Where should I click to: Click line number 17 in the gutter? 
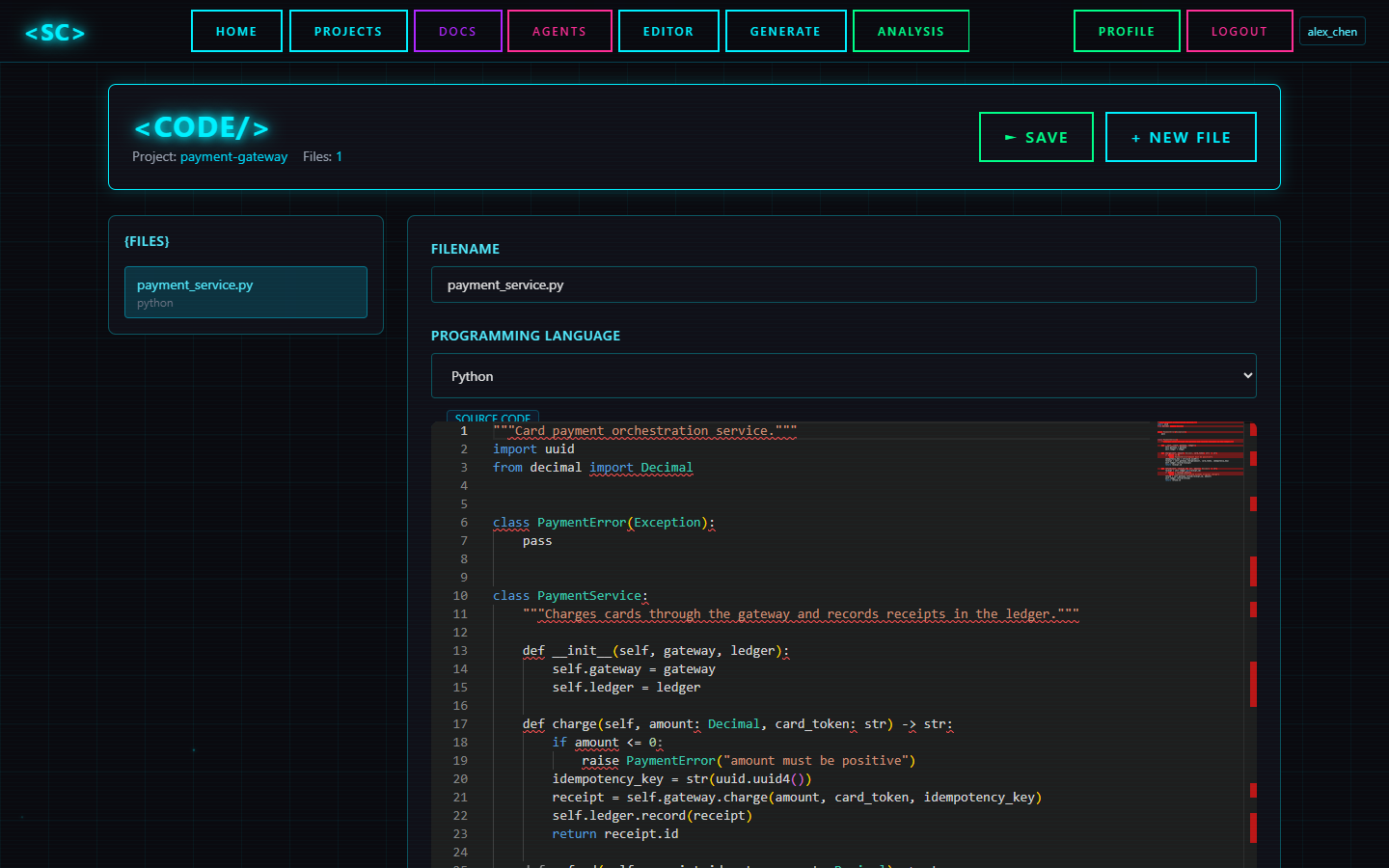click(460, 724)
